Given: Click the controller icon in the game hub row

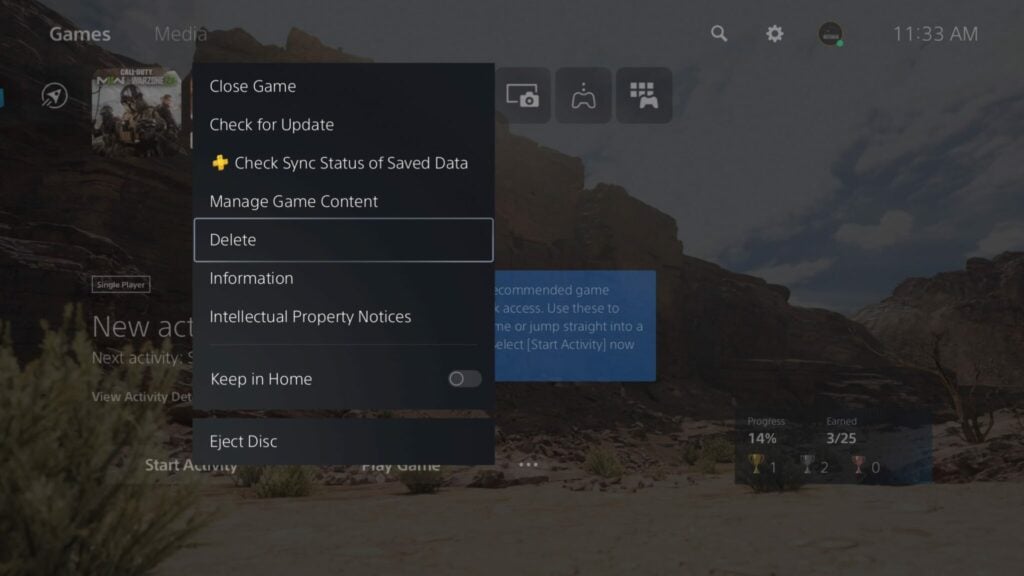Looking at the screenshot, I should [x=583, y=95].
